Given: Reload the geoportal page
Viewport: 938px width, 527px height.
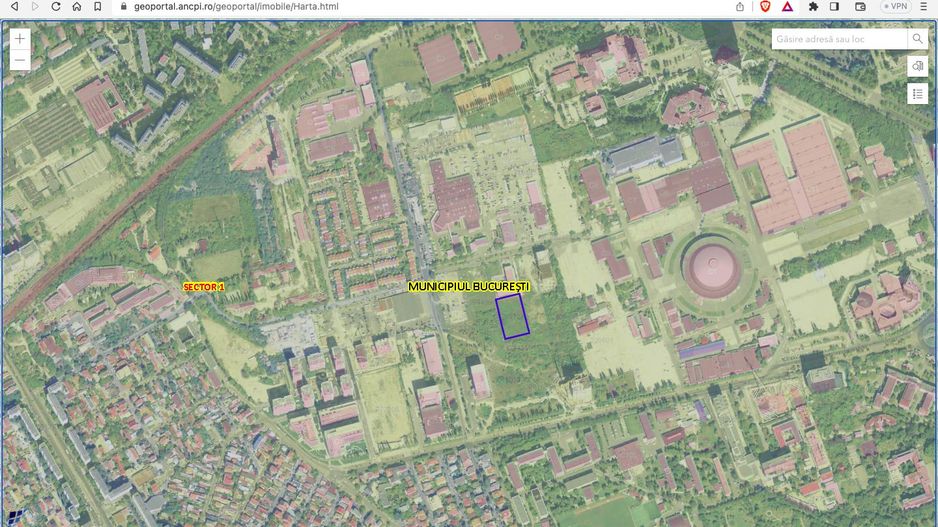Looking at the screenshot, I should click(x=56, y=6).
